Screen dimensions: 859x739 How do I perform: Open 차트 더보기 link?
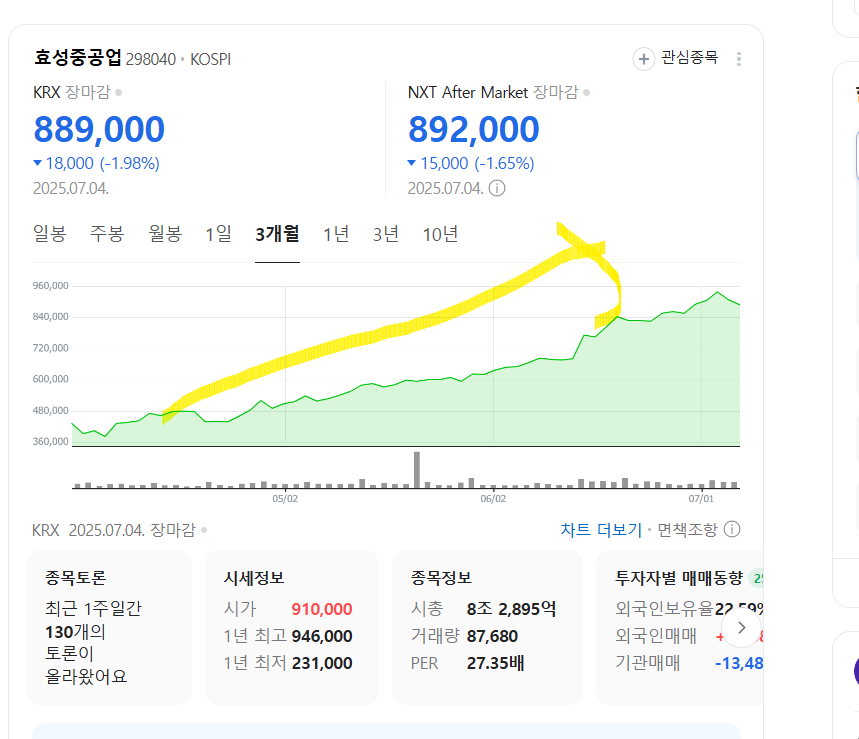click(601, 530)
